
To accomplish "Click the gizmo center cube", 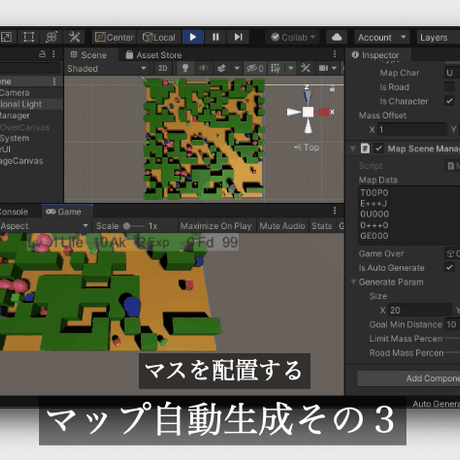I will coord(308,112).
